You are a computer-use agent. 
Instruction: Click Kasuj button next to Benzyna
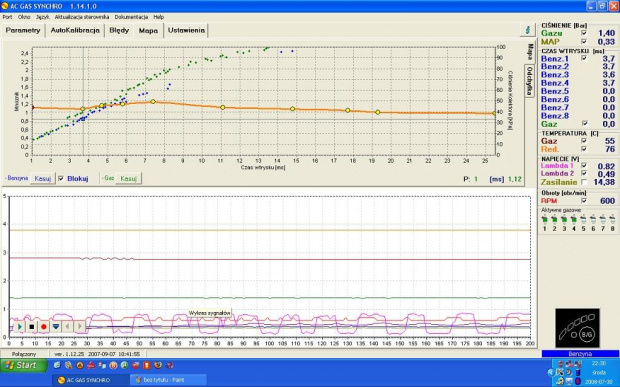point(43,179)
